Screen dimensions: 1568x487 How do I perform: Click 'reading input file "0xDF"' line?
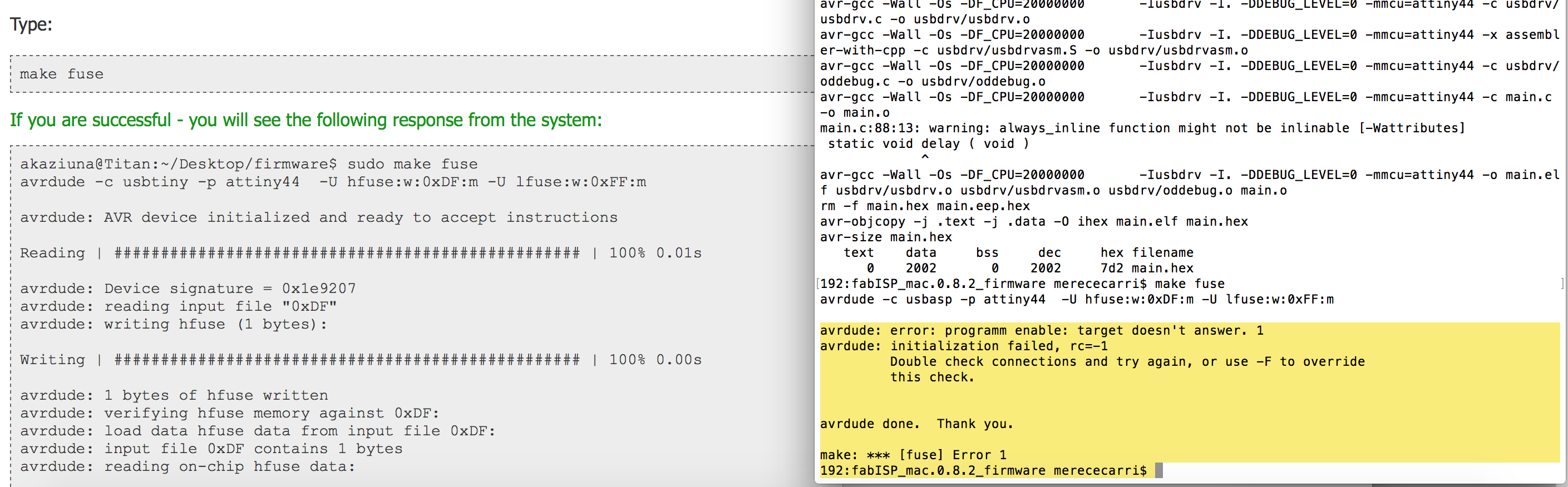[x=177, y=306]
